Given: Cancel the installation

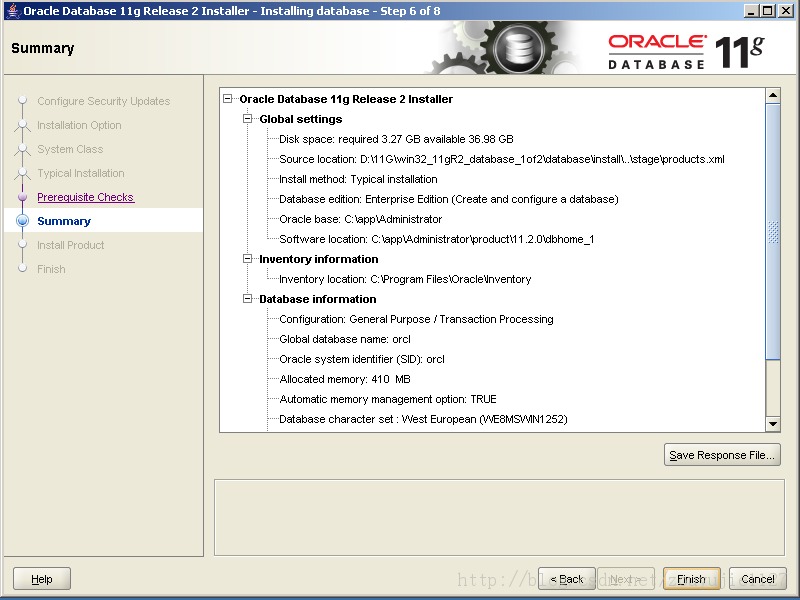Looking at the screenshot, I should tap(757, 579).
